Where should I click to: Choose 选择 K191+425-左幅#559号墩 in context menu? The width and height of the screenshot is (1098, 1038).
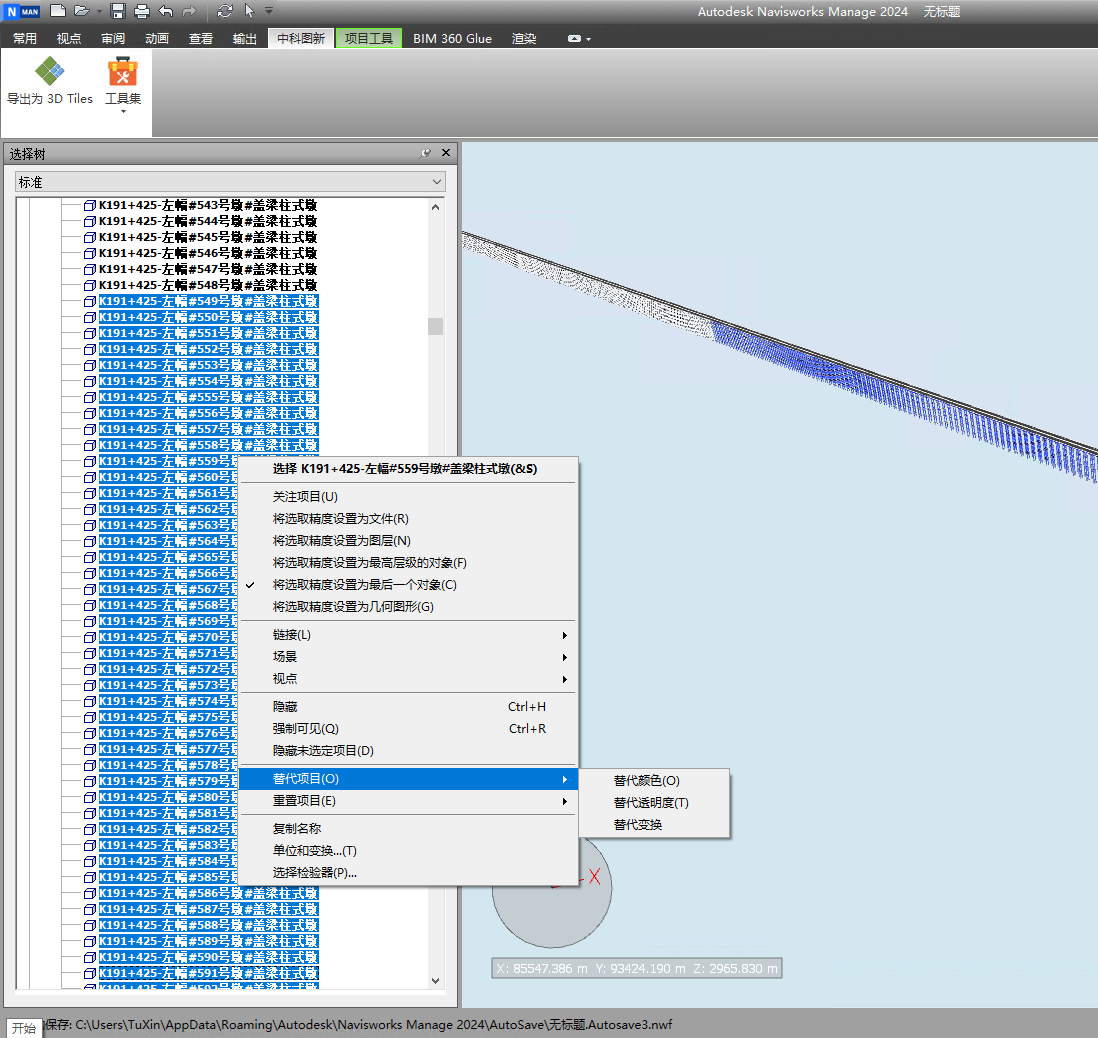(x=408, y=469)
